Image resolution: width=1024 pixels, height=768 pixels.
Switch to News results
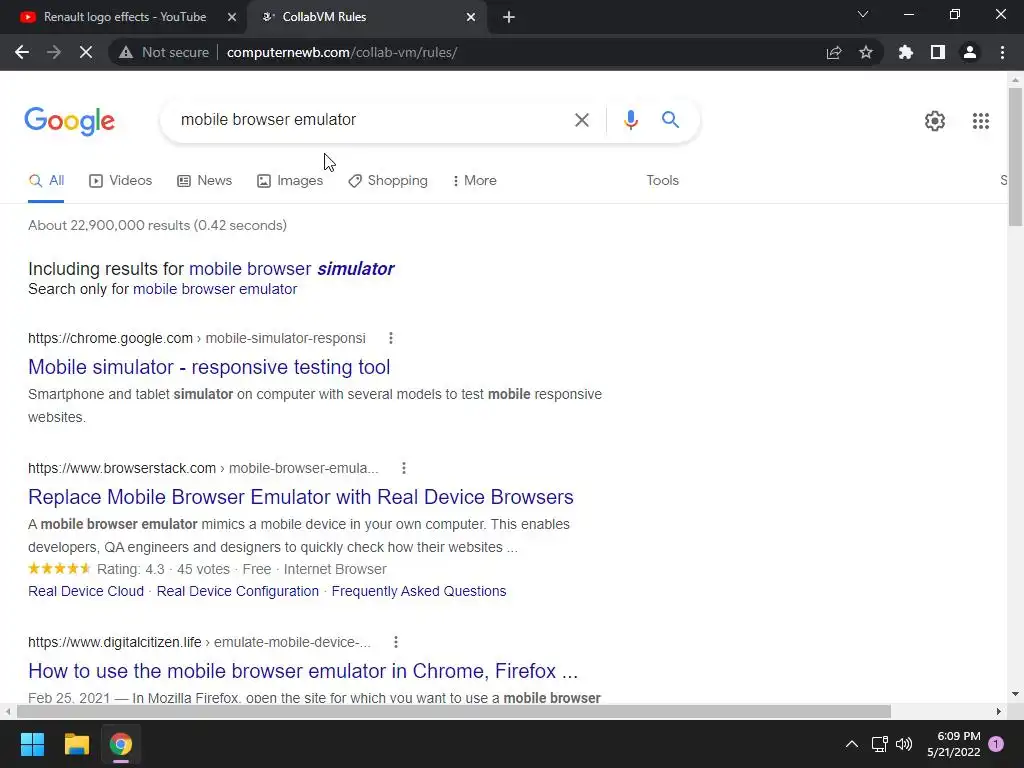pyautogui.click(x=204, y=181)
